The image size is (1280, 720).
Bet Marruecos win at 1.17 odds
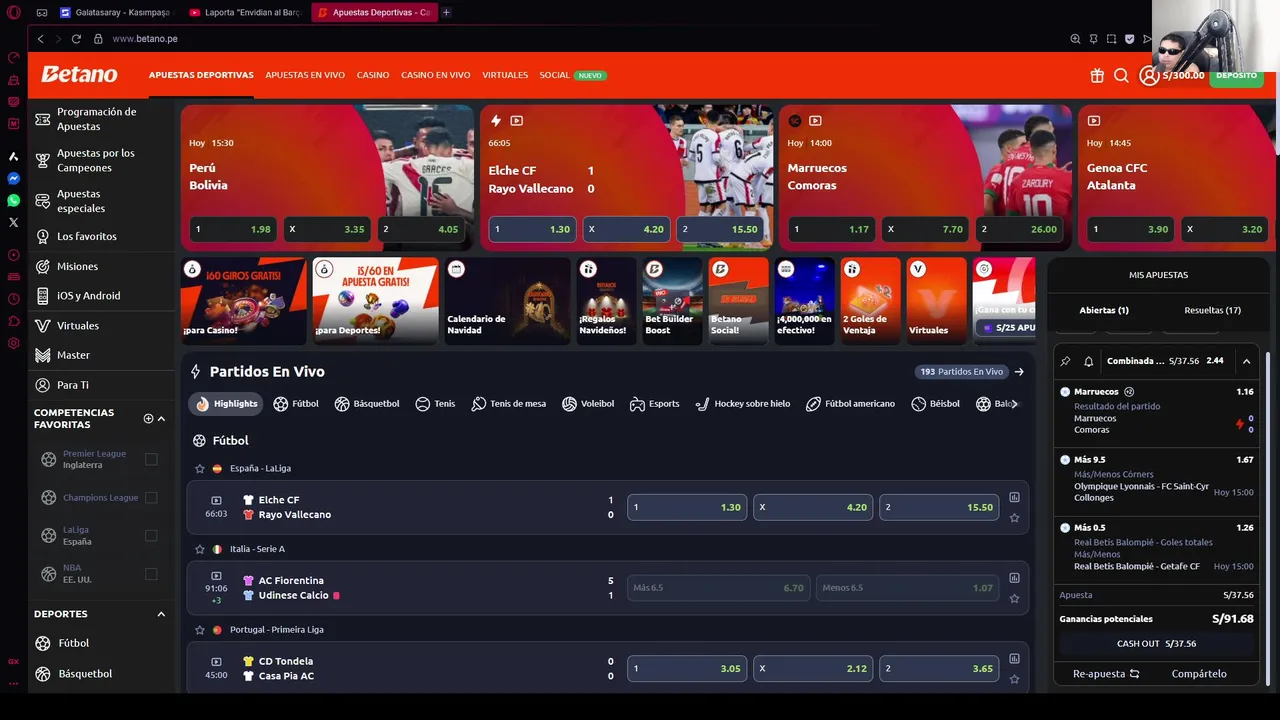click(x=831, y=229)
